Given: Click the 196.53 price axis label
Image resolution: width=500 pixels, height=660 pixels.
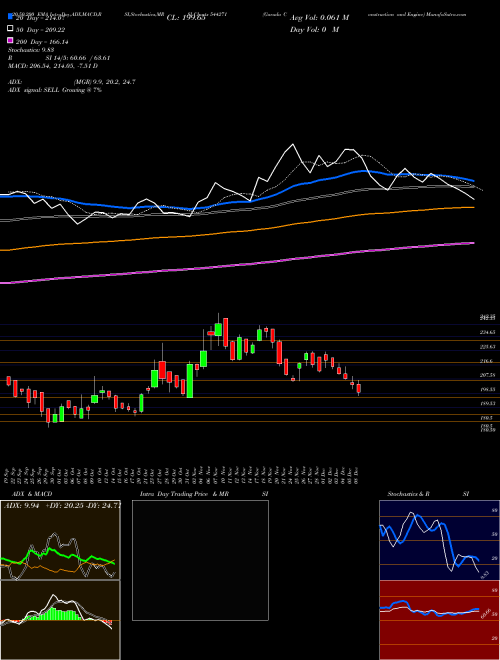Looking at the screenshot, I should coord(487,389).
